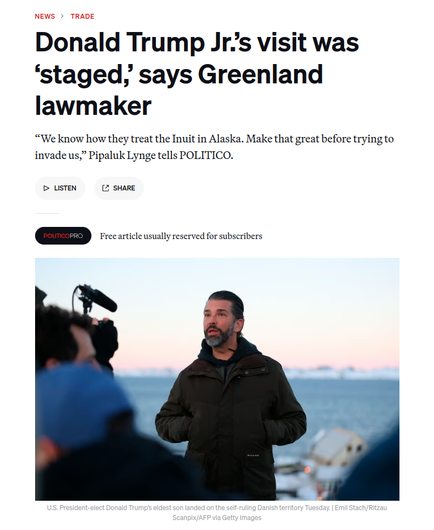Image resolution: width=434 pixels, height=530 pixels.
Task: Click the microphone in the photo
Action: [98, 298]
